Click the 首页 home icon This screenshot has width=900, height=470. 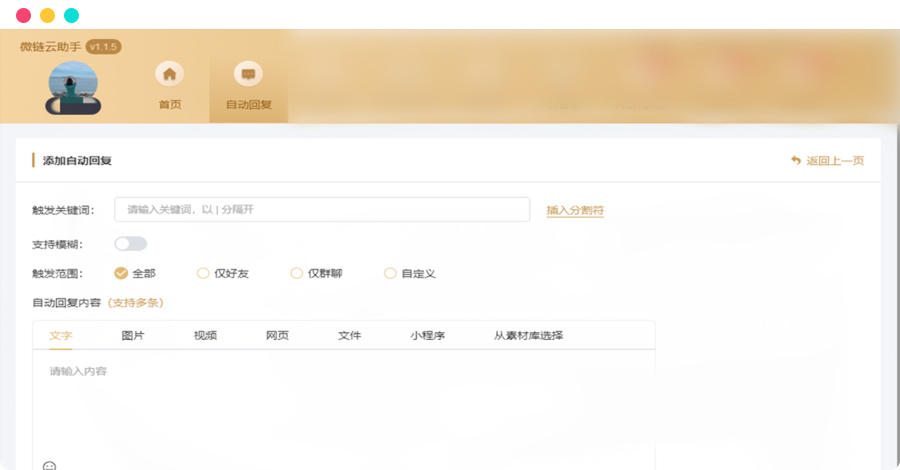(x=170, y=75)
